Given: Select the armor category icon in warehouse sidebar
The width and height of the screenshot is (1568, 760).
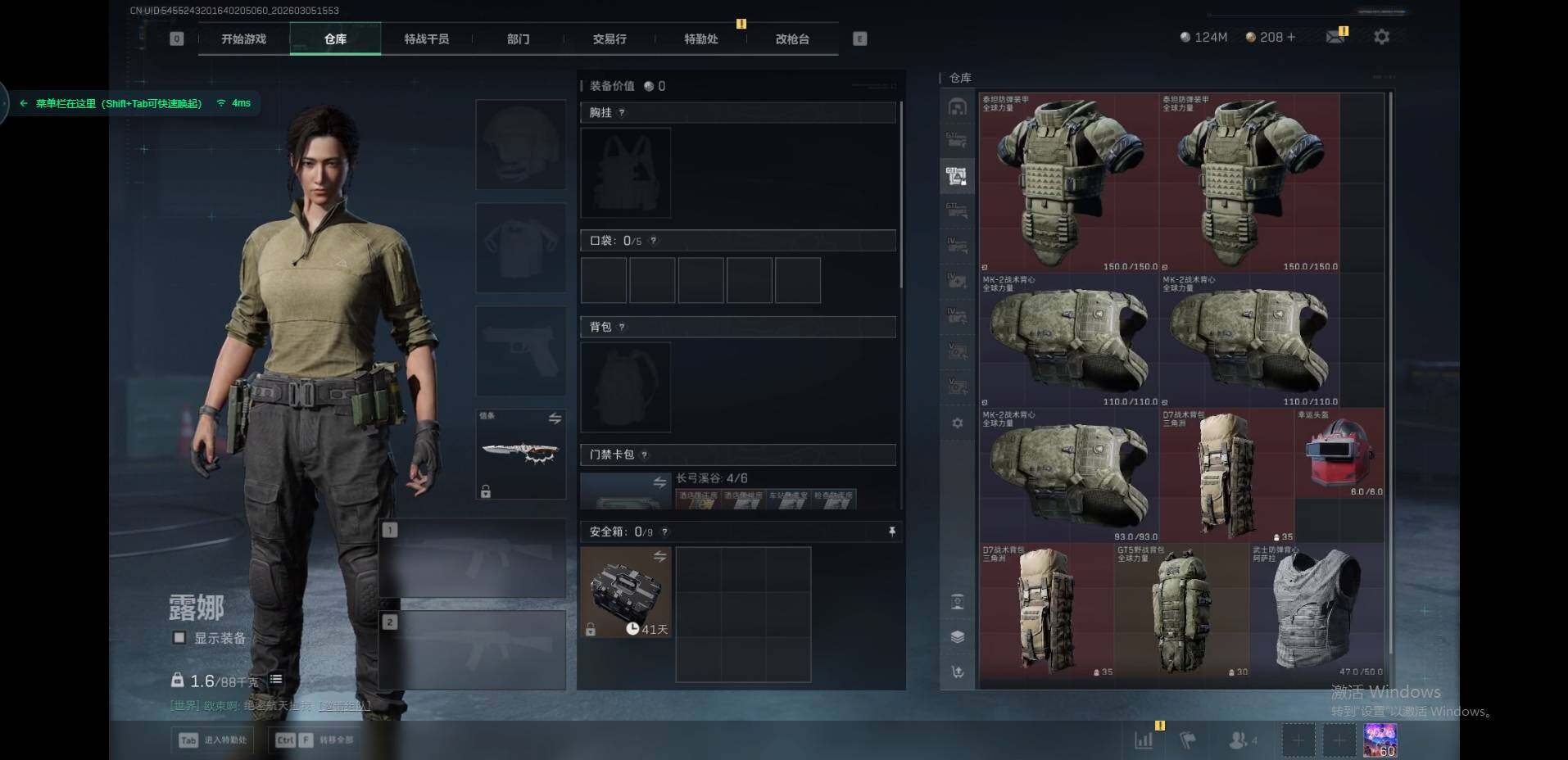Looking at the screenshot, I should [x=956, y=176].
